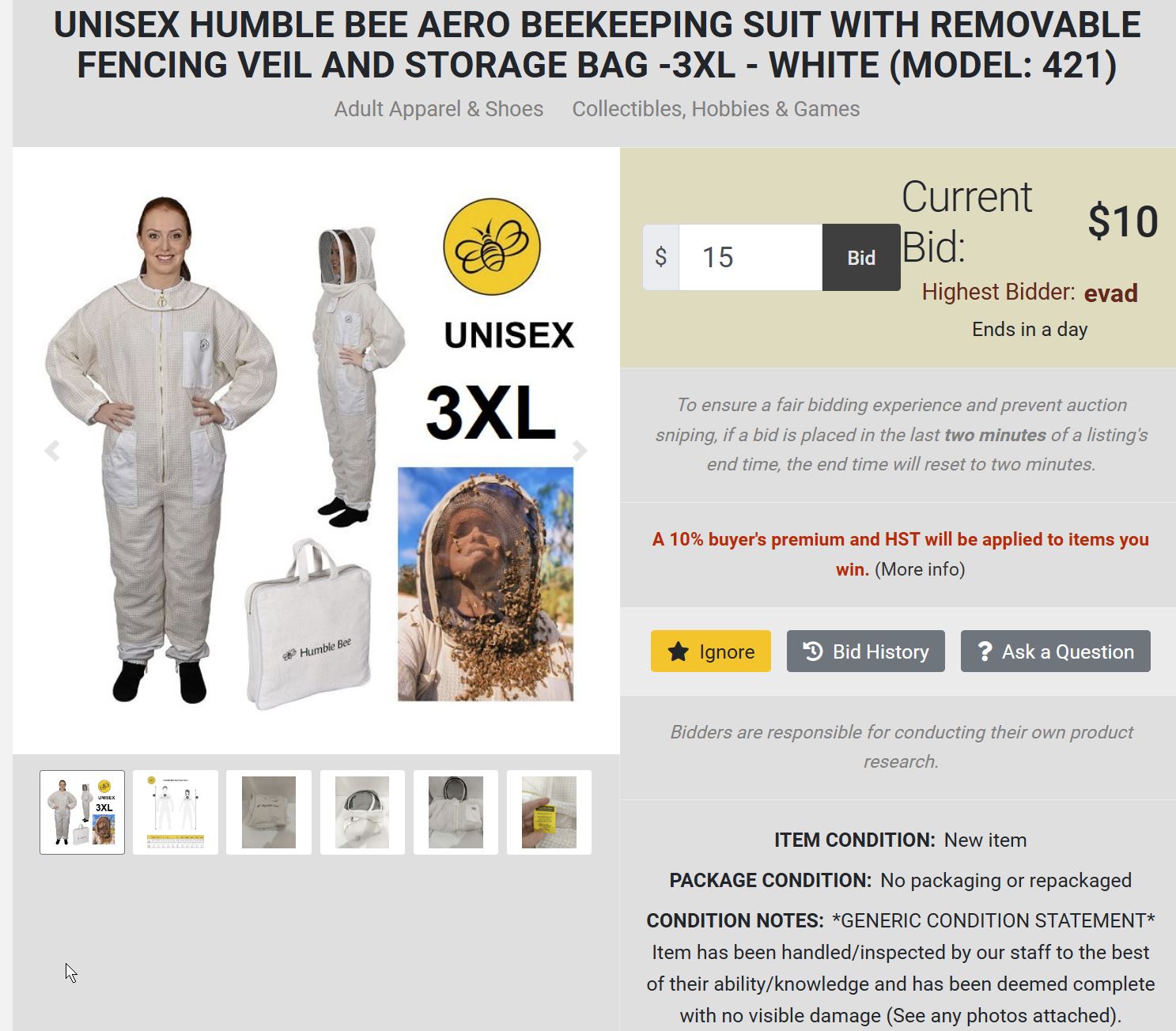This screenshot has height=1031, width=1176.
Task: Click the star icon on Ignore button
Action: pos(678,651)
